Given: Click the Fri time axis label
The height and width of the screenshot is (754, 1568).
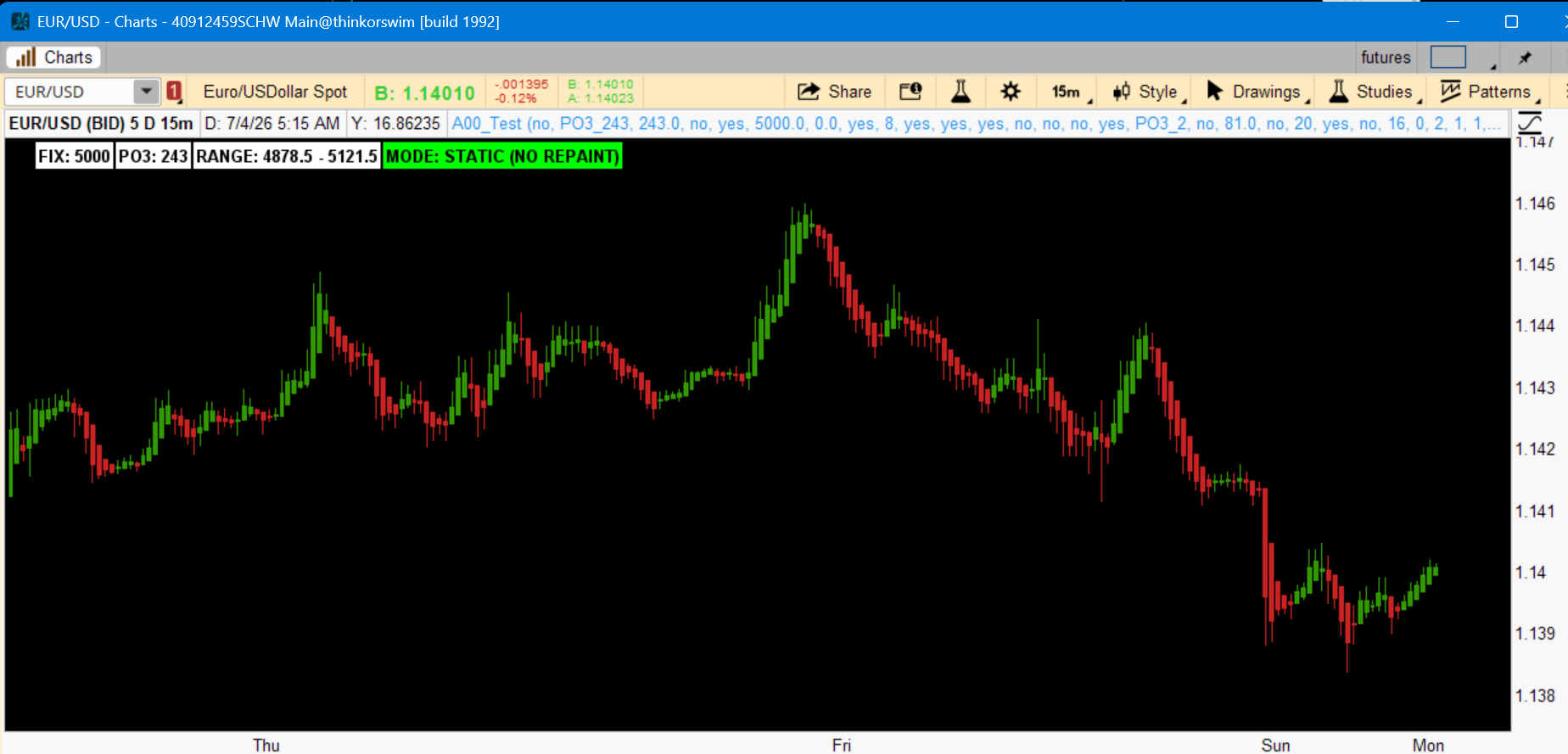Looking at the screenshot, I should tap(841, 745).
